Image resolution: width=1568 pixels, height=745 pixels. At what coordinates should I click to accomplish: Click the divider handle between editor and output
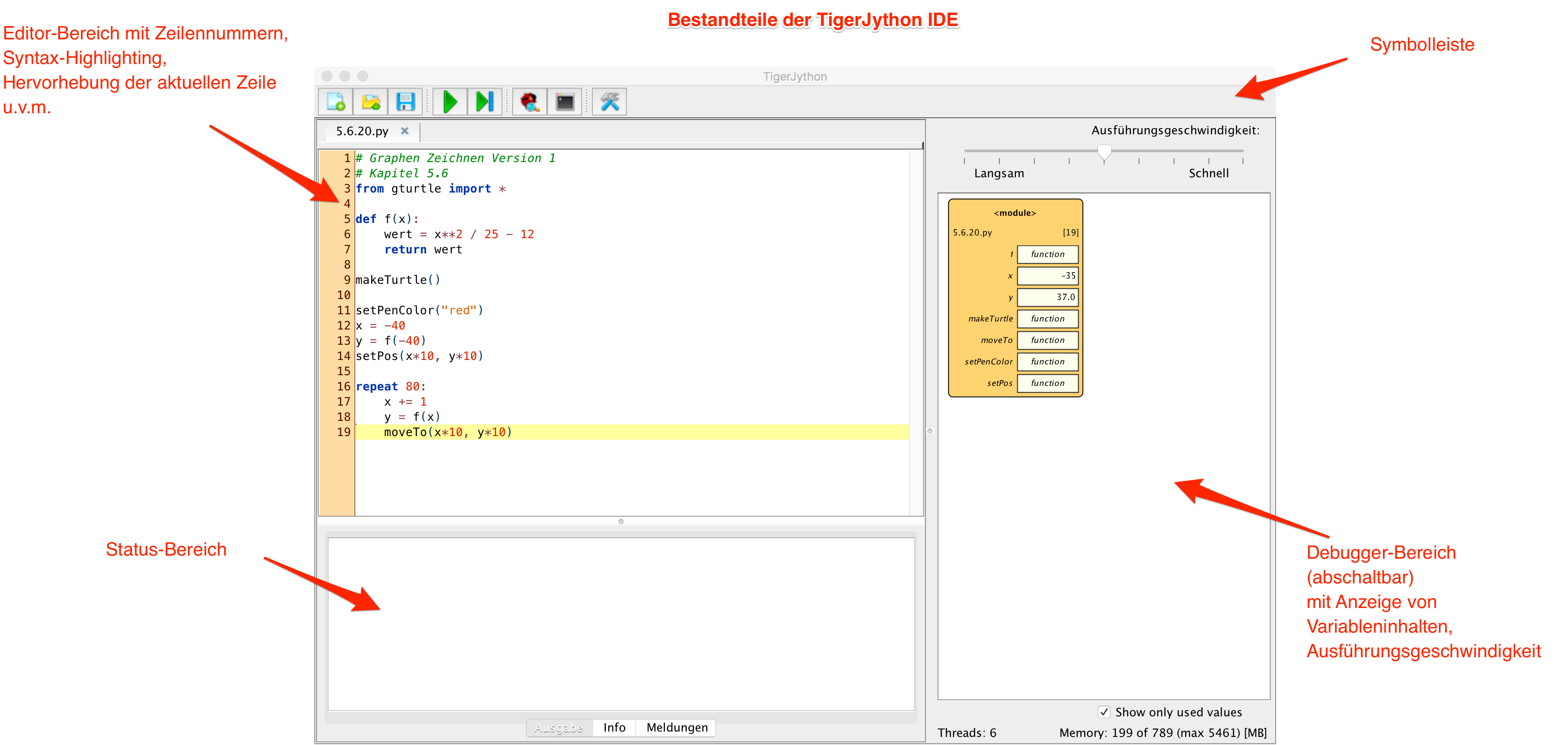click(x=621, y=522)
